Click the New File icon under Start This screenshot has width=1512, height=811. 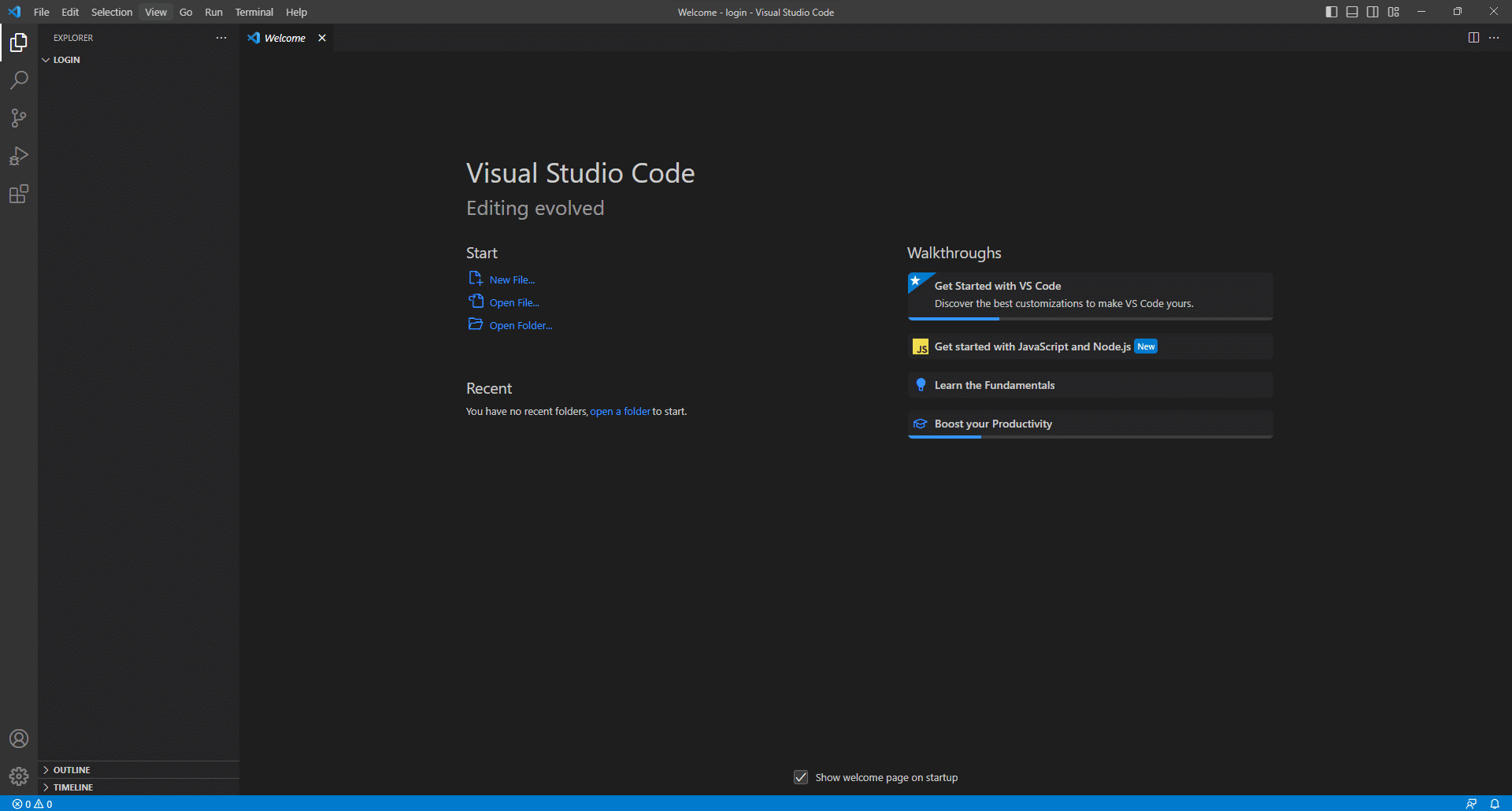coord(476,279)
